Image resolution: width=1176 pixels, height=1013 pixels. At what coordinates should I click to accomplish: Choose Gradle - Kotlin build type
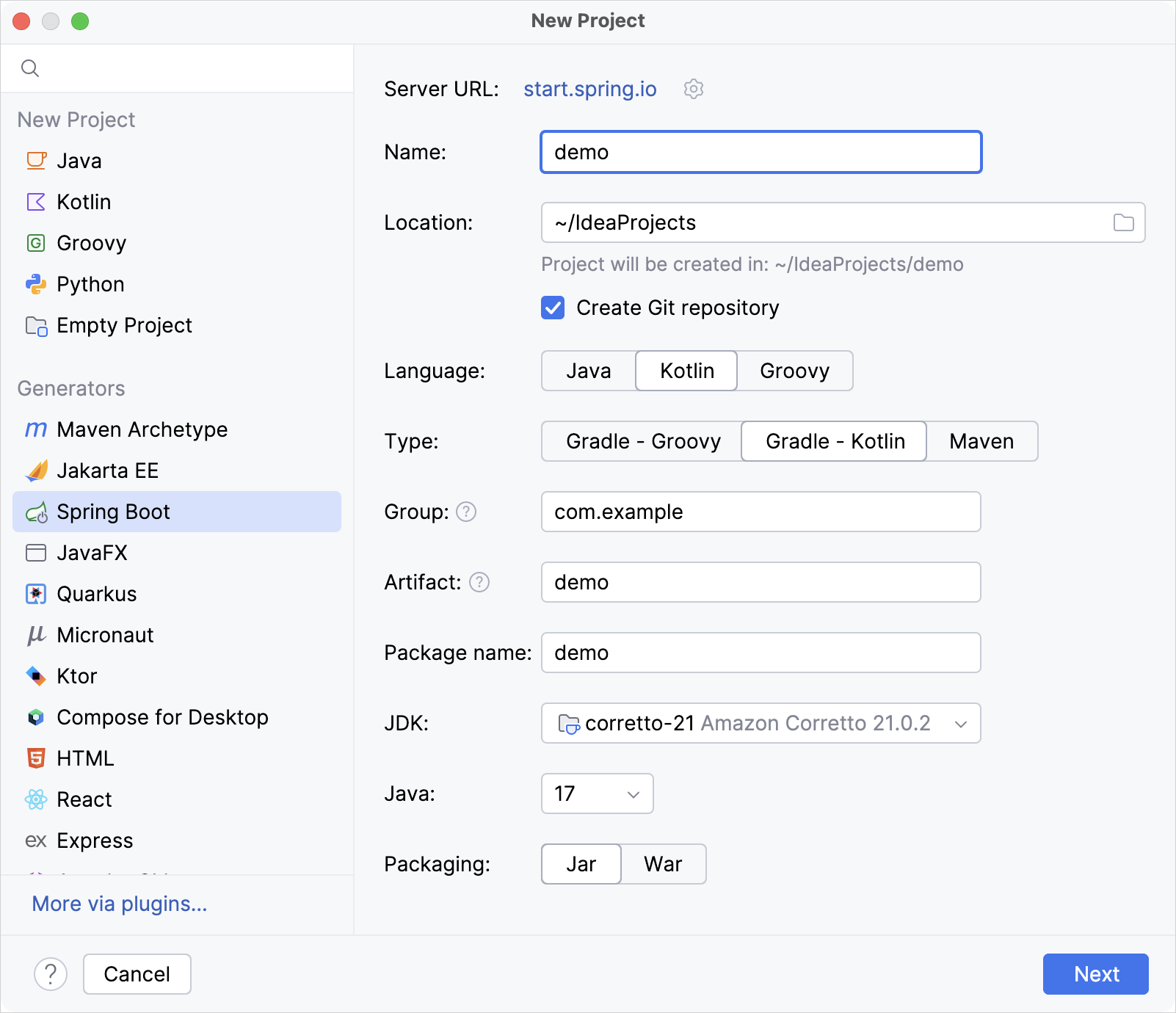pos(834,441)
